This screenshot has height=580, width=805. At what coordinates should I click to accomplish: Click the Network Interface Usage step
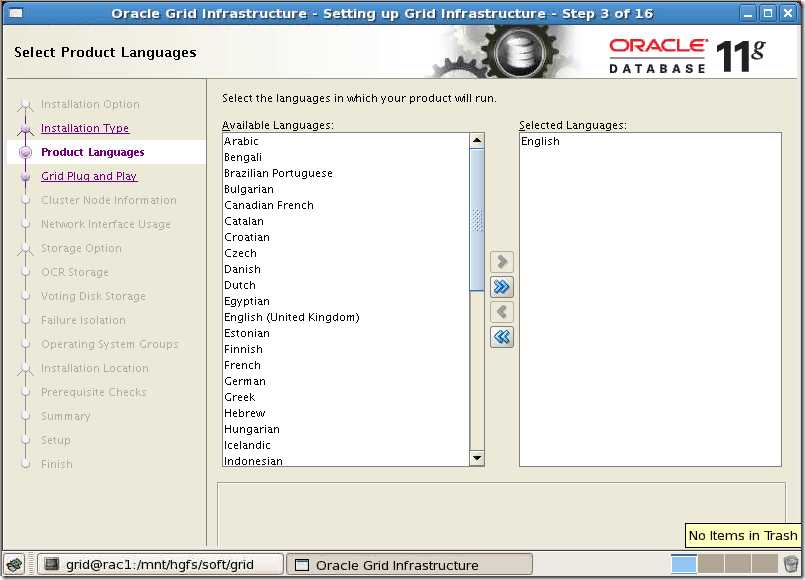click(x=105, y=224)
